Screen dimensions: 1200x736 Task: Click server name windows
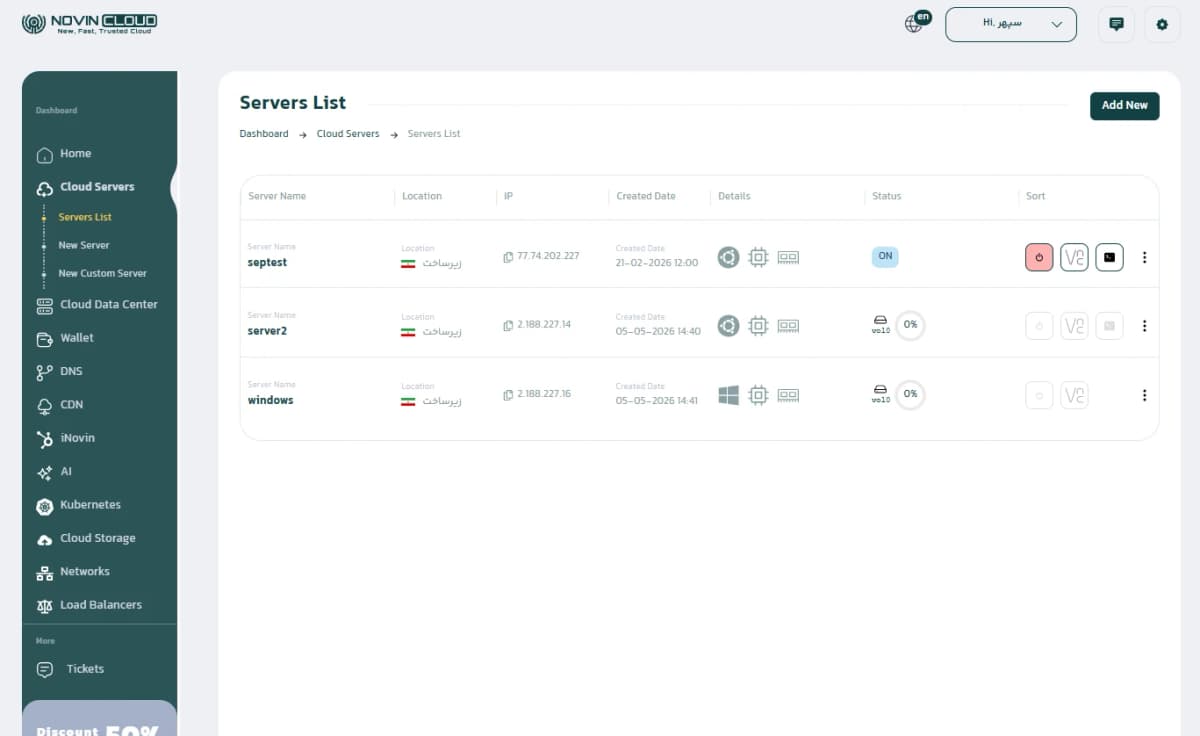click(x=270, y=400)
